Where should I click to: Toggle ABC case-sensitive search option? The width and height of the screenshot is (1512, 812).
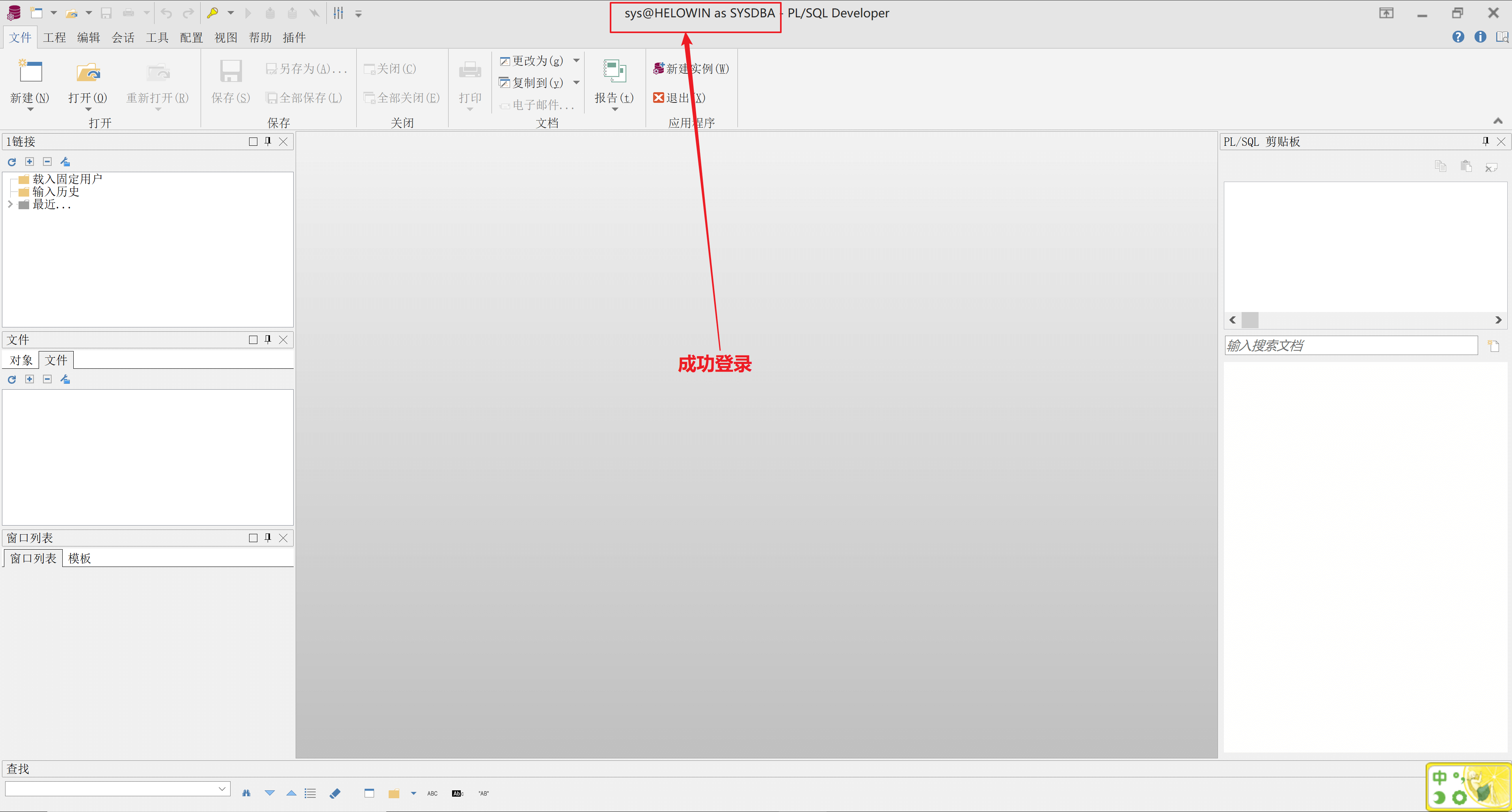click(x=432, y=793)
